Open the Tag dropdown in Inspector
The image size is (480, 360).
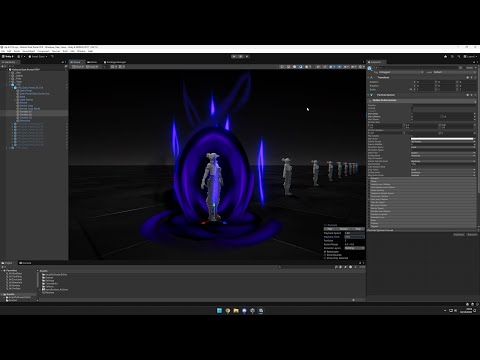tap(401, 72)
